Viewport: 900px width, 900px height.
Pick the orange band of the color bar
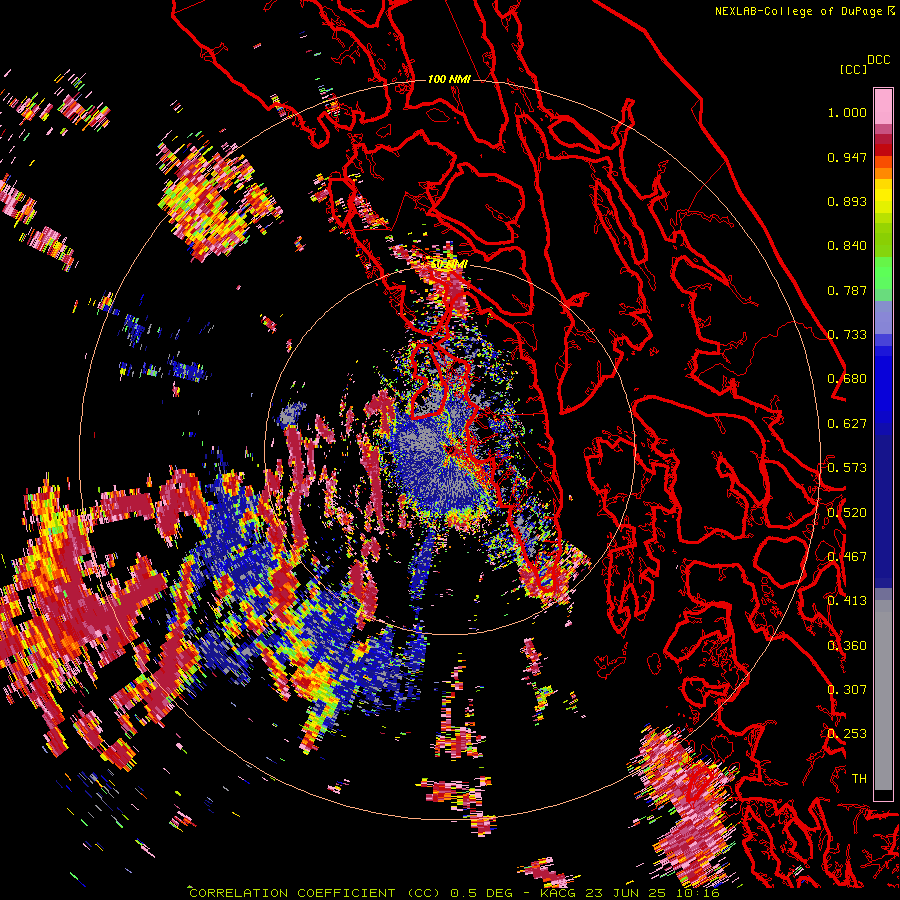(x=883, y=173)
